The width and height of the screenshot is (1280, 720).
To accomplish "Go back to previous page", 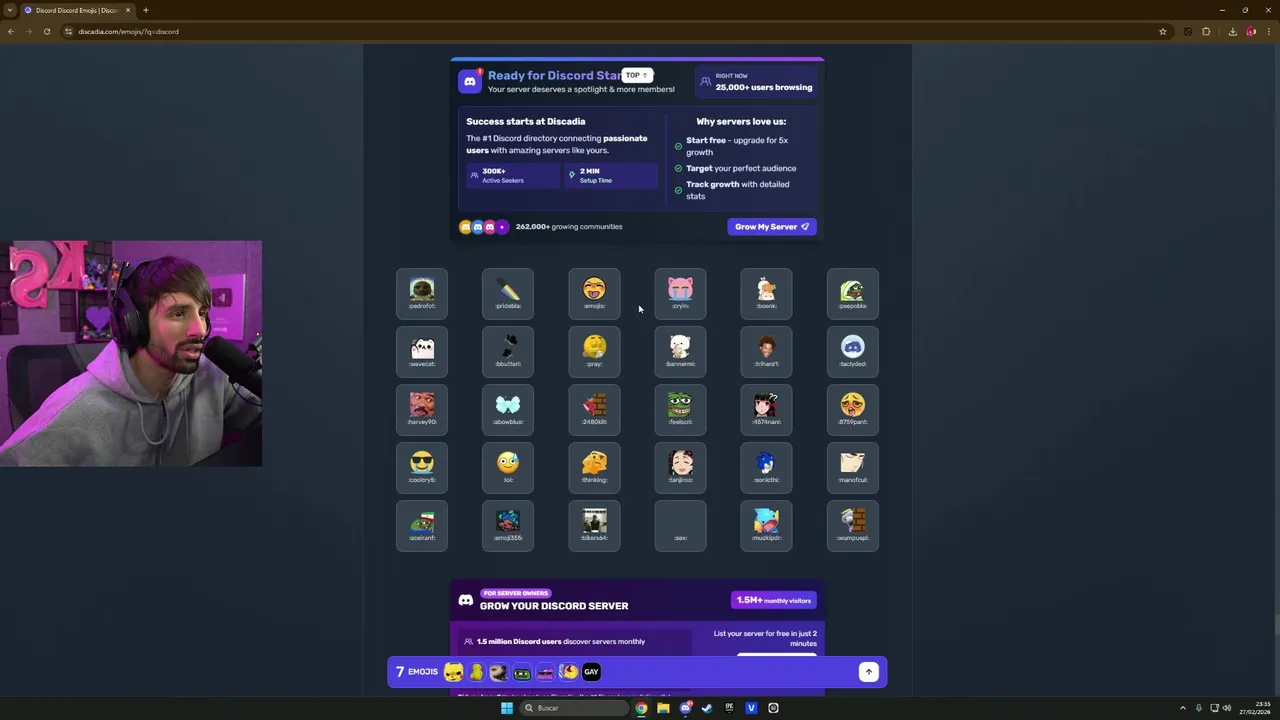I will pos(11,31).
